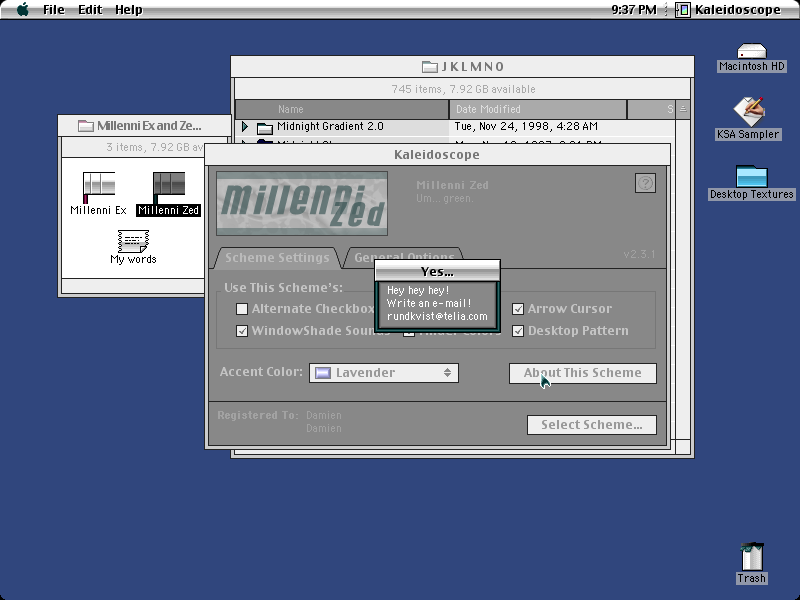Expand the Midnight Gradient 2.0 folder triangle
The height and width of the screenshot is (600, 800).
[245, 126]
